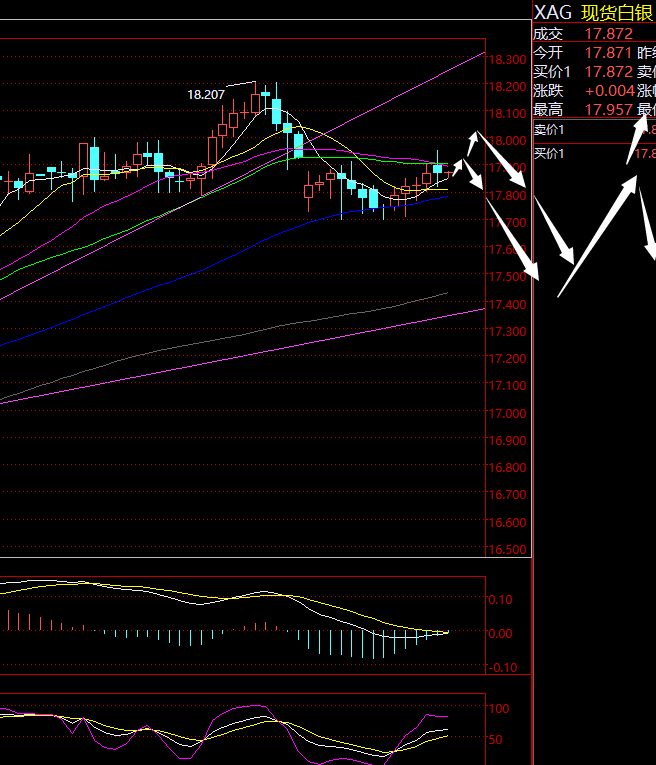Click the MACD axis label 0.10

[501, 600]
